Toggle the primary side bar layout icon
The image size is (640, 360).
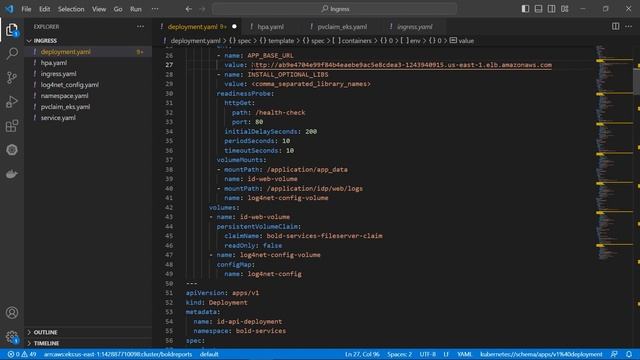tap(525, 9)
